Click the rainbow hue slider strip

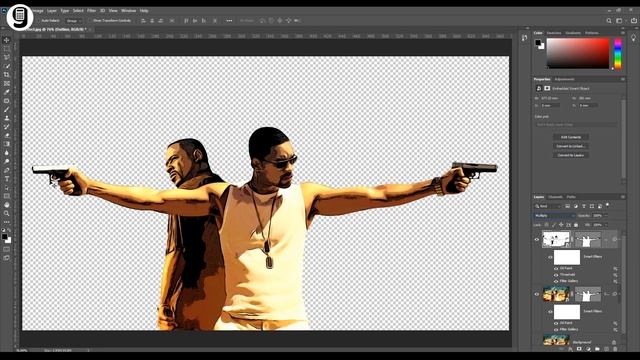pos(618,53)
